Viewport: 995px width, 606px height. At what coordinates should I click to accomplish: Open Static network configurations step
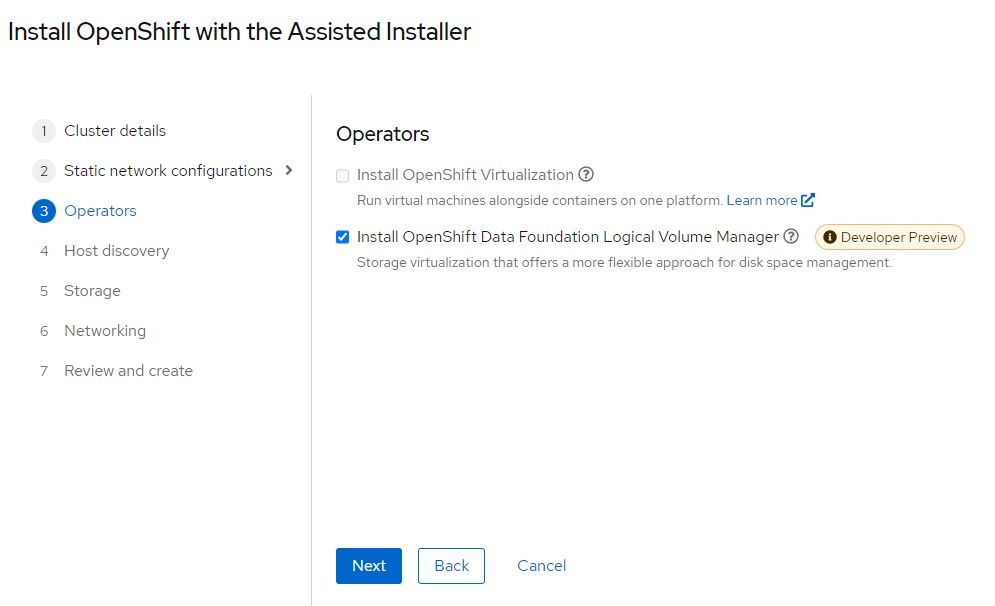168,171
